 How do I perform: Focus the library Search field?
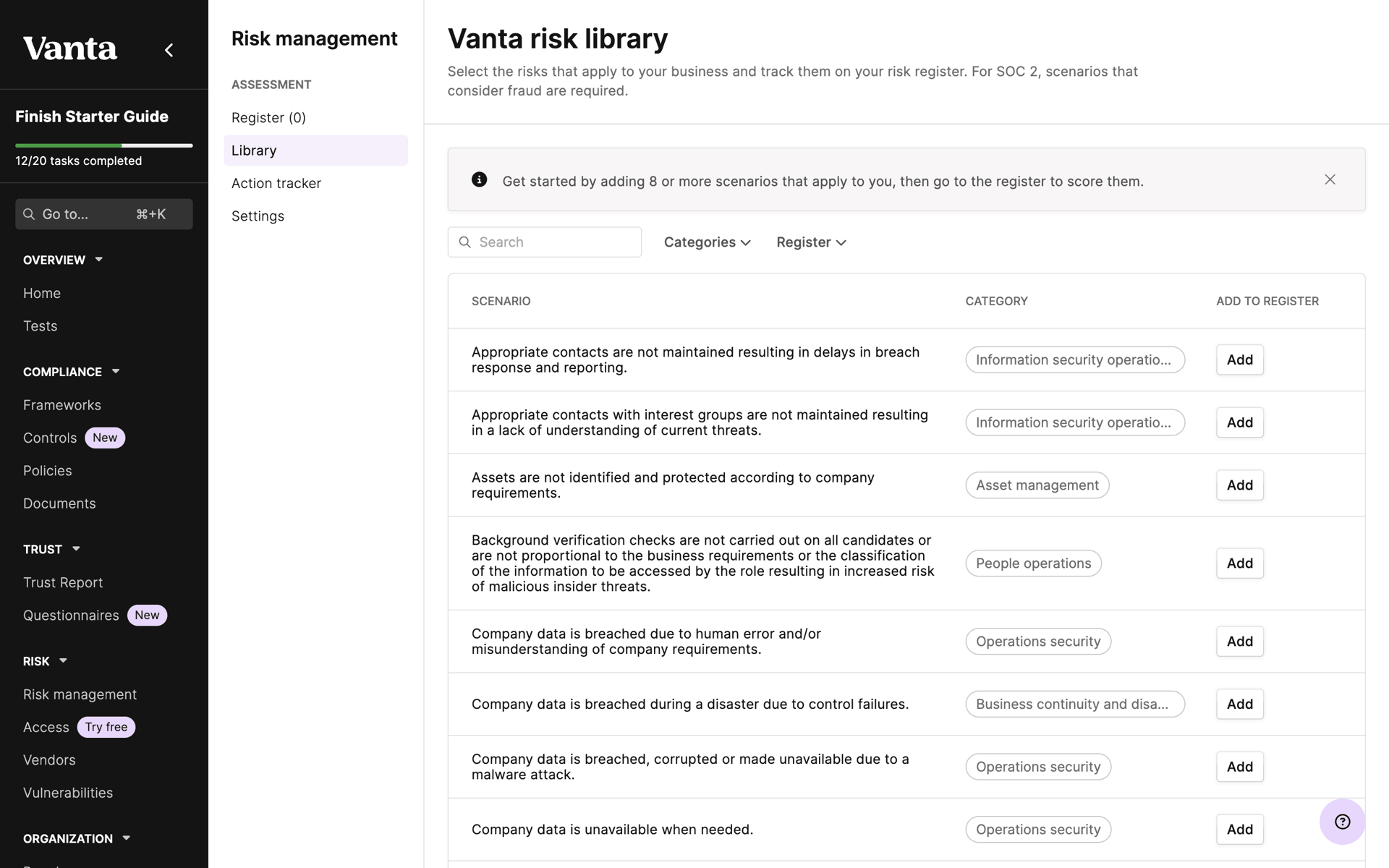click(544, 242)
